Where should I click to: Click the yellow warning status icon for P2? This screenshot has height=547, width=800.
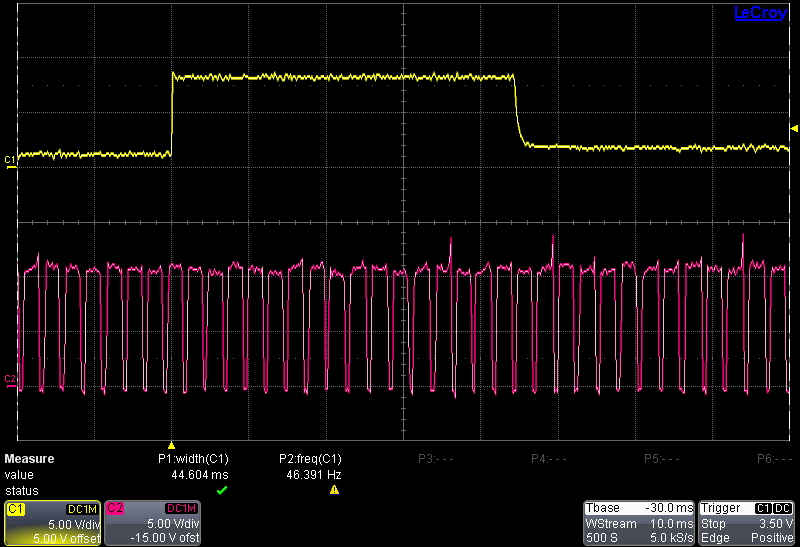click(334, 490)
